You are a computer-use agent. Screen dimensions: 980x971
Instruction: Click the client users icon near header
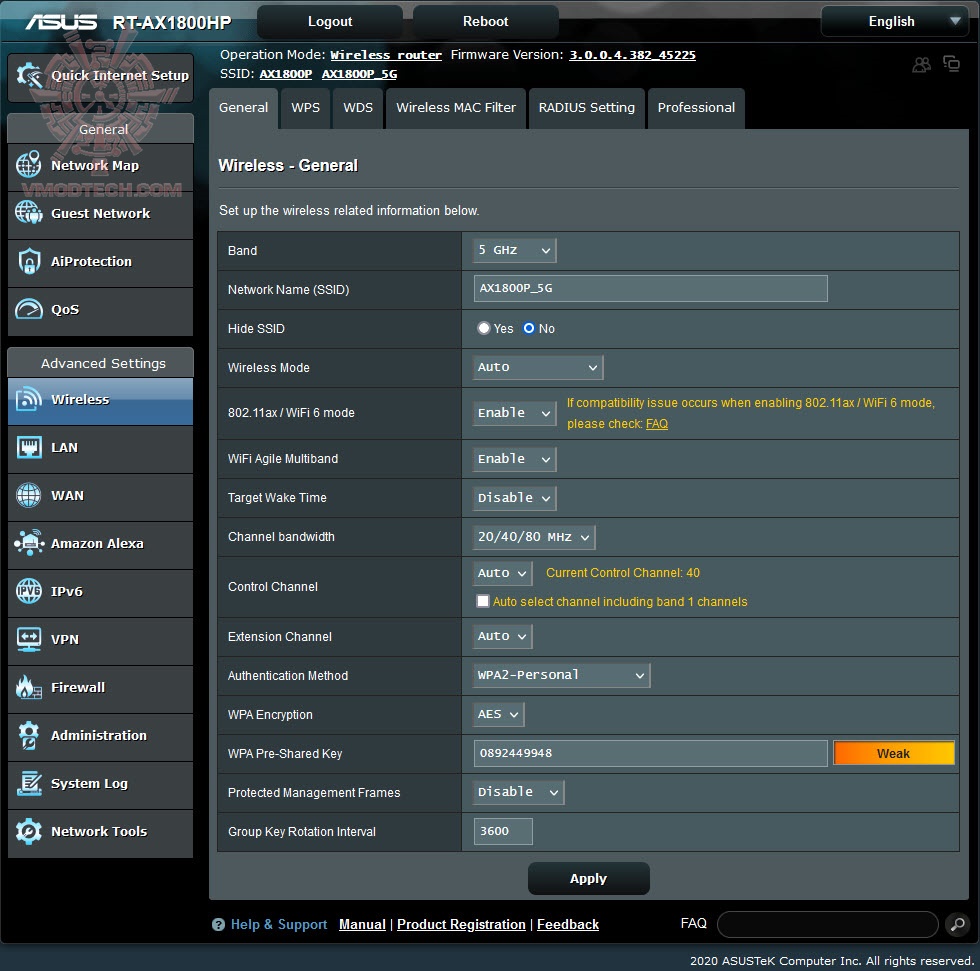(921, 64)
